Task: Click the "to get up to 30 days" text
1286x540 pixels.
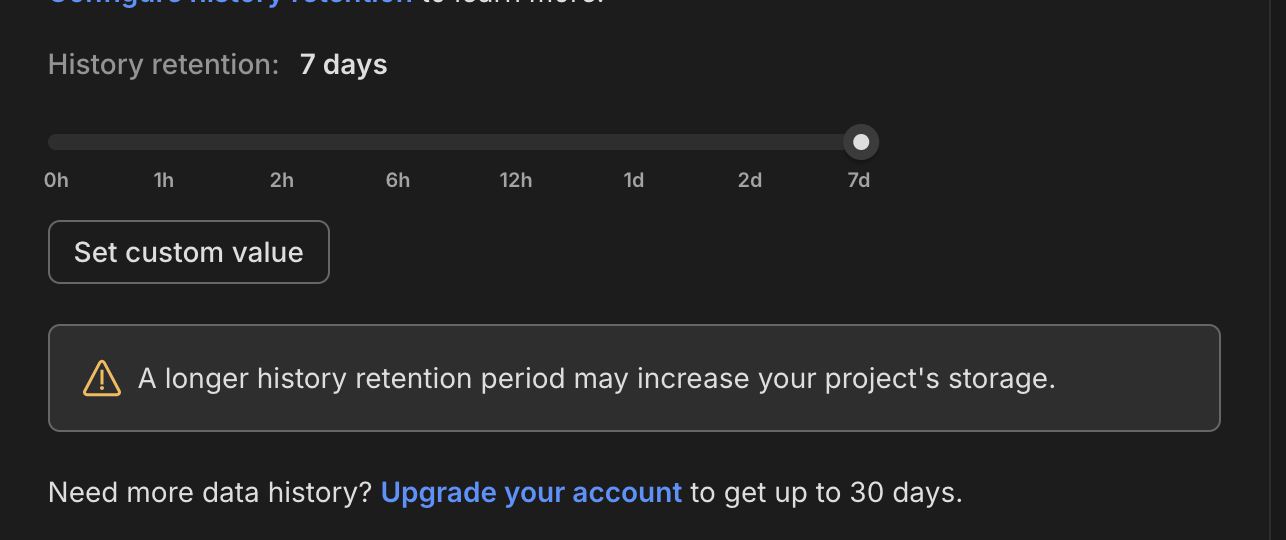Action: coord(826,493)
